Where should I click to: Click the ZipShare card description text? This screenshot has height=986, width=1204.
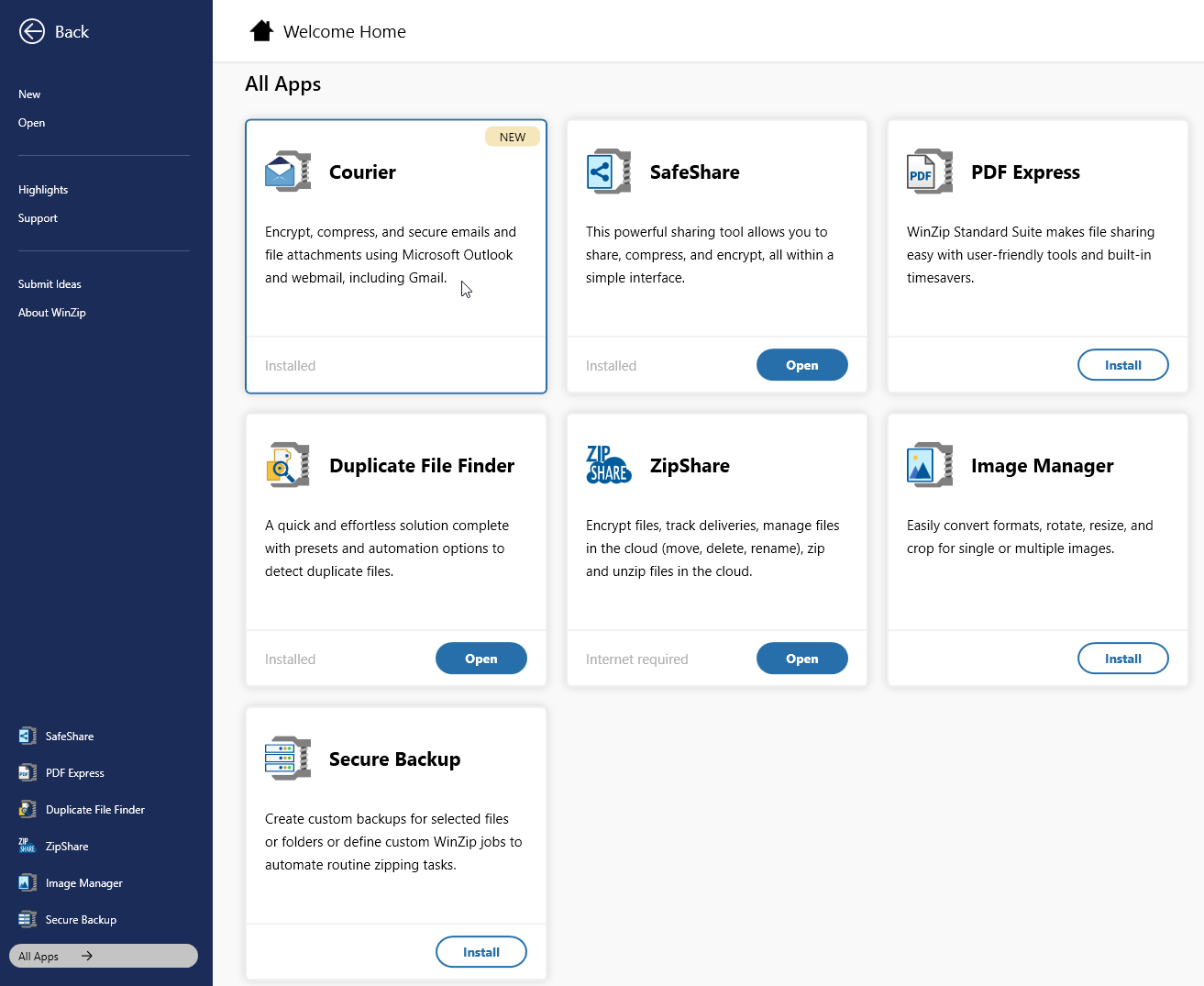712,548
